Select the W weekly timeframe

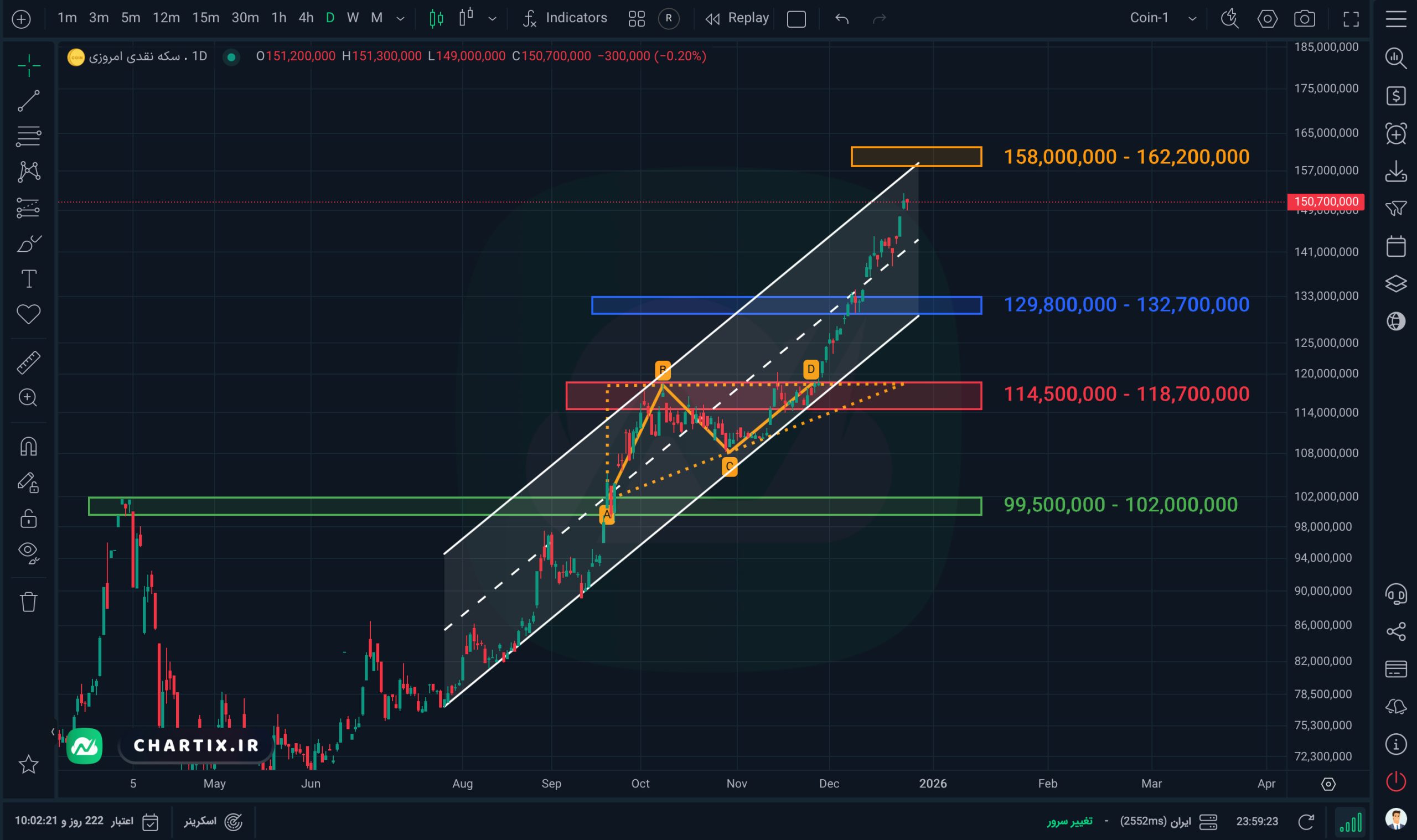click(353, 18)
